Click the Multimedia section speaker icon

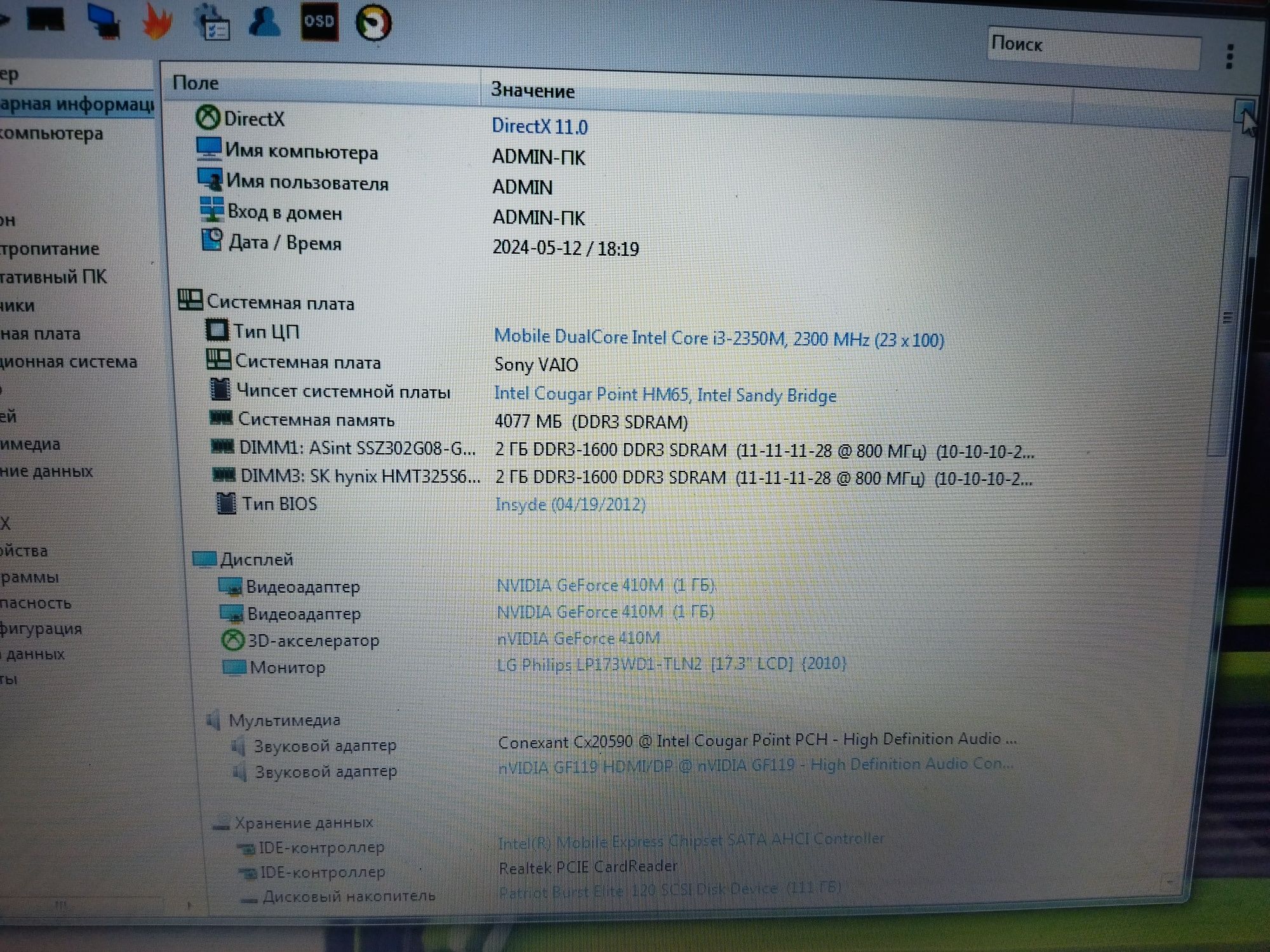[x=214, y=720]
